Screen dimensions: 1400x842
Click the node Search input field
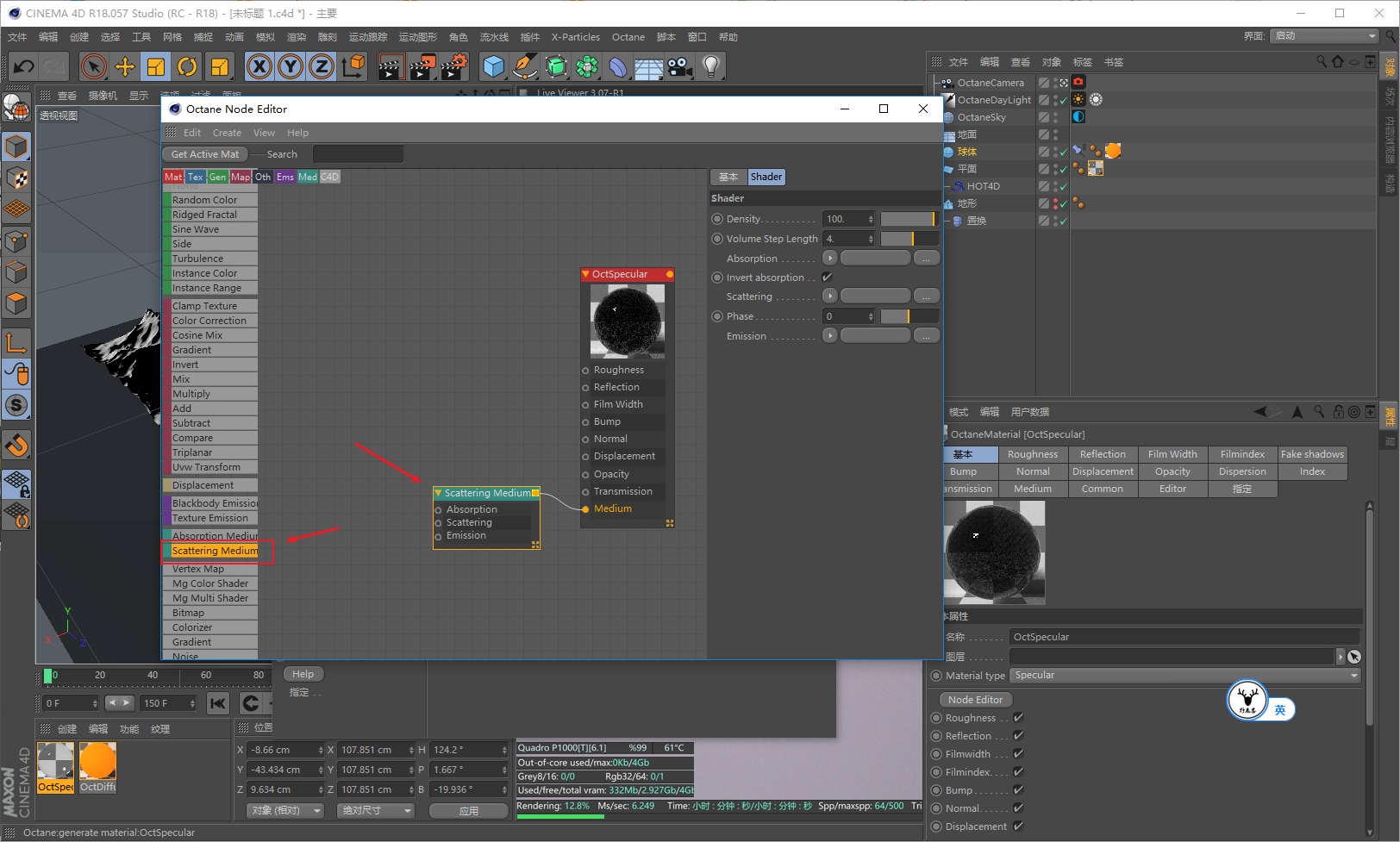point(358,154)
